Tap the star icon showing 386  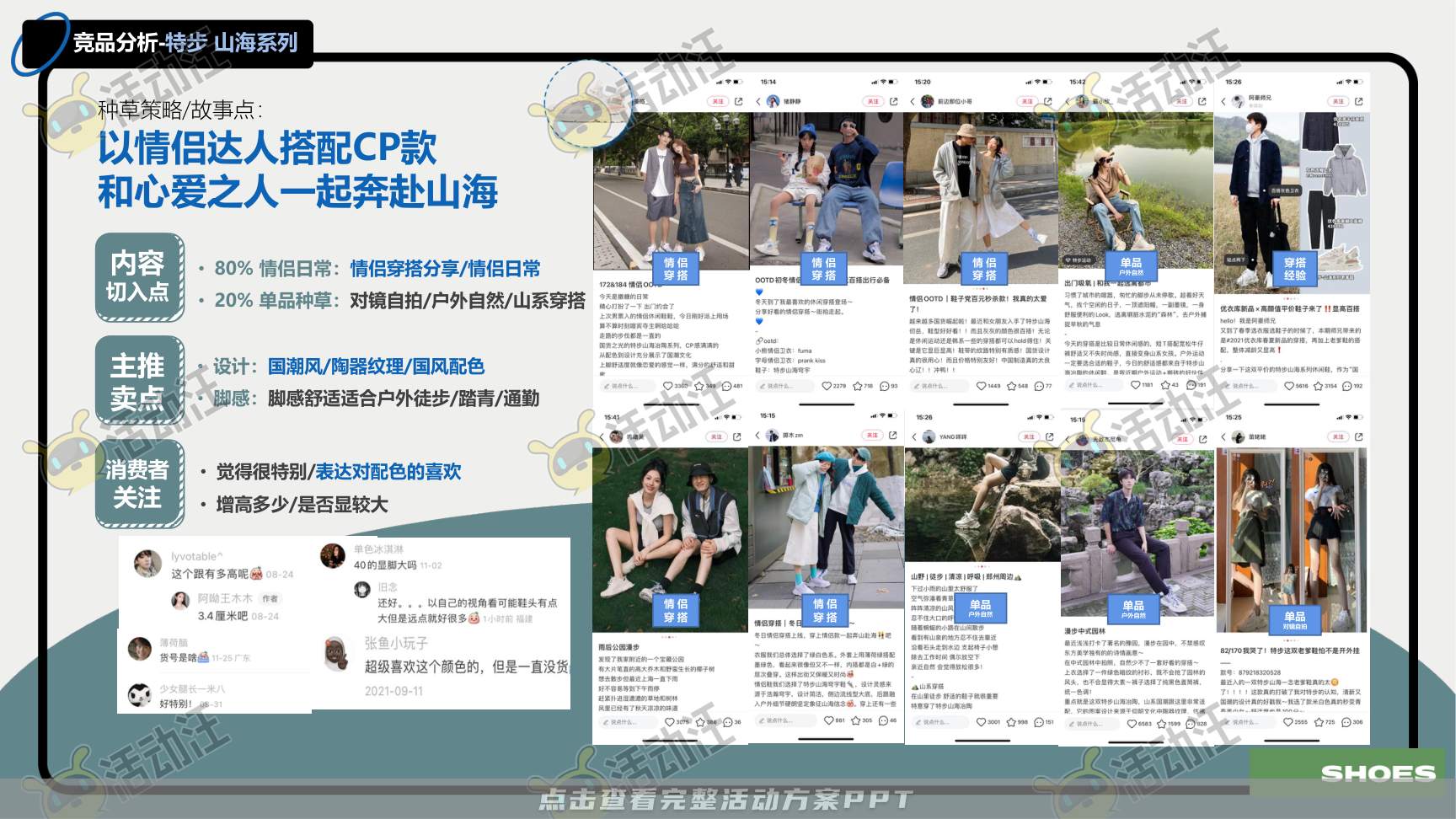[x=700, y=722]
